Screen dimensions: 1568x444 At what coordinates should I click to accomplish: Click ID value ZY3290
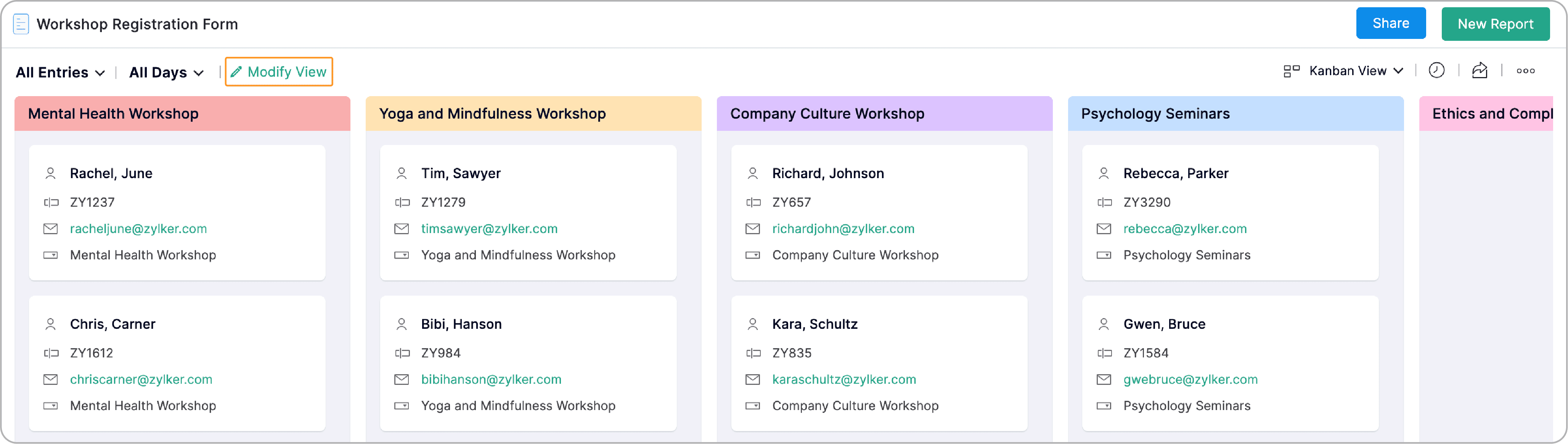[x=1147, y=203]
